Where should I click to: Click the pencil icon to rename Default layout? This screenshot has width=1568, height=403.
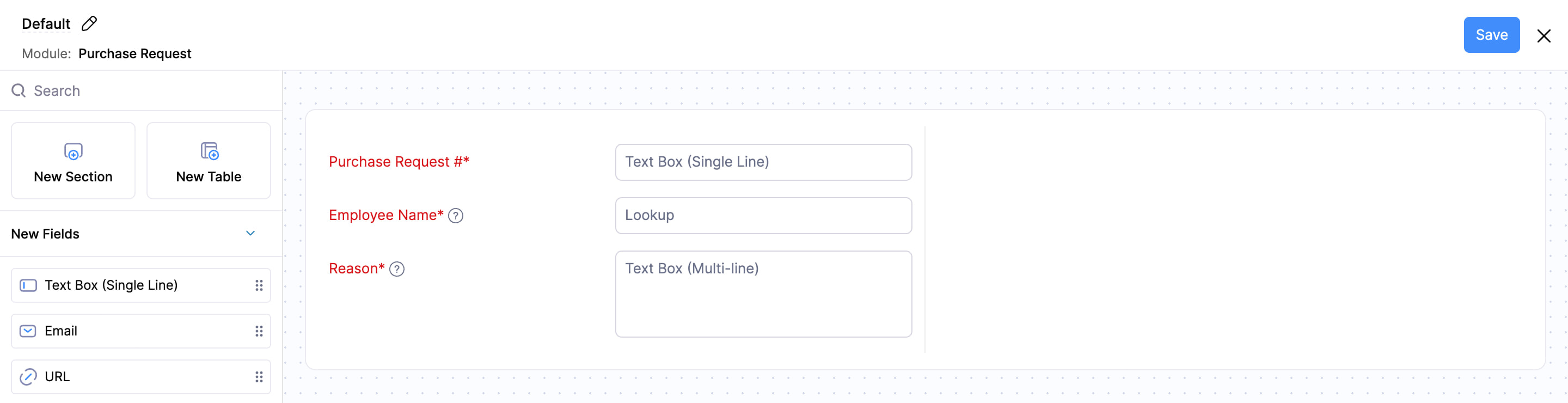click(x=89, y=23)
